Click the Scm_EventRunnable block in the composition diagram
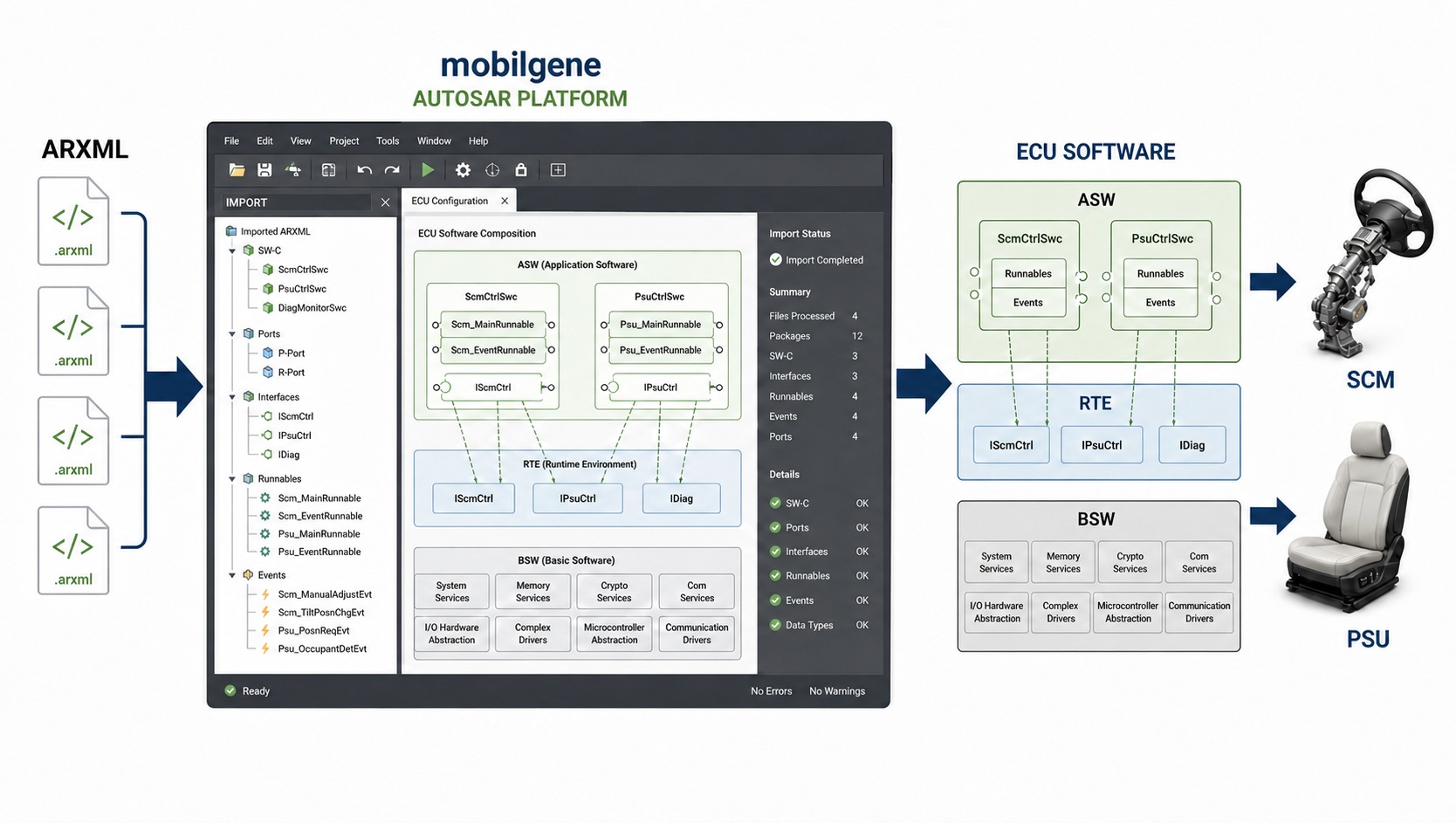Viewport: 1456px width, 823px height. [493, 351]
